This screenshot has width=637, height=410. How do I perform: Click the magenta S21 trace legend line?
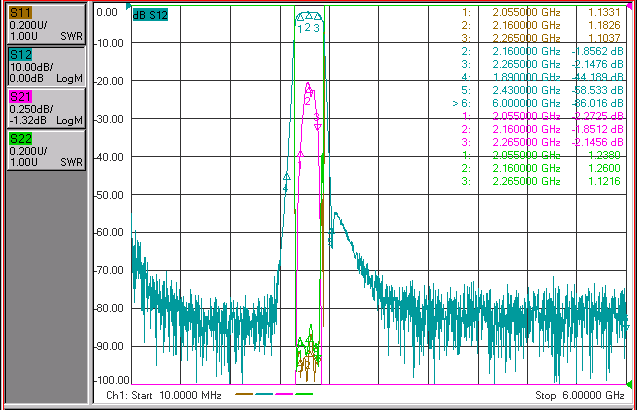click(x=284, y=394)
